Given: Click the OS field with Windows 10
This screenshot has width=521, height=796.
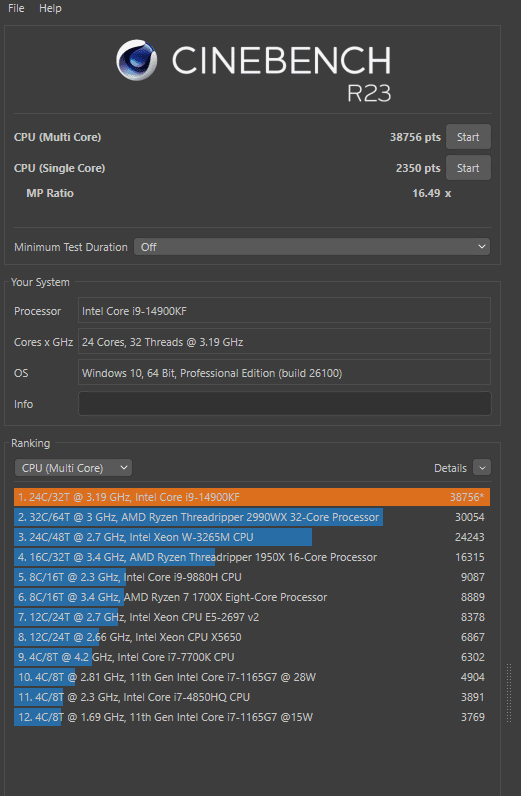Looking at the screenshot, I should tap(284, 373).
